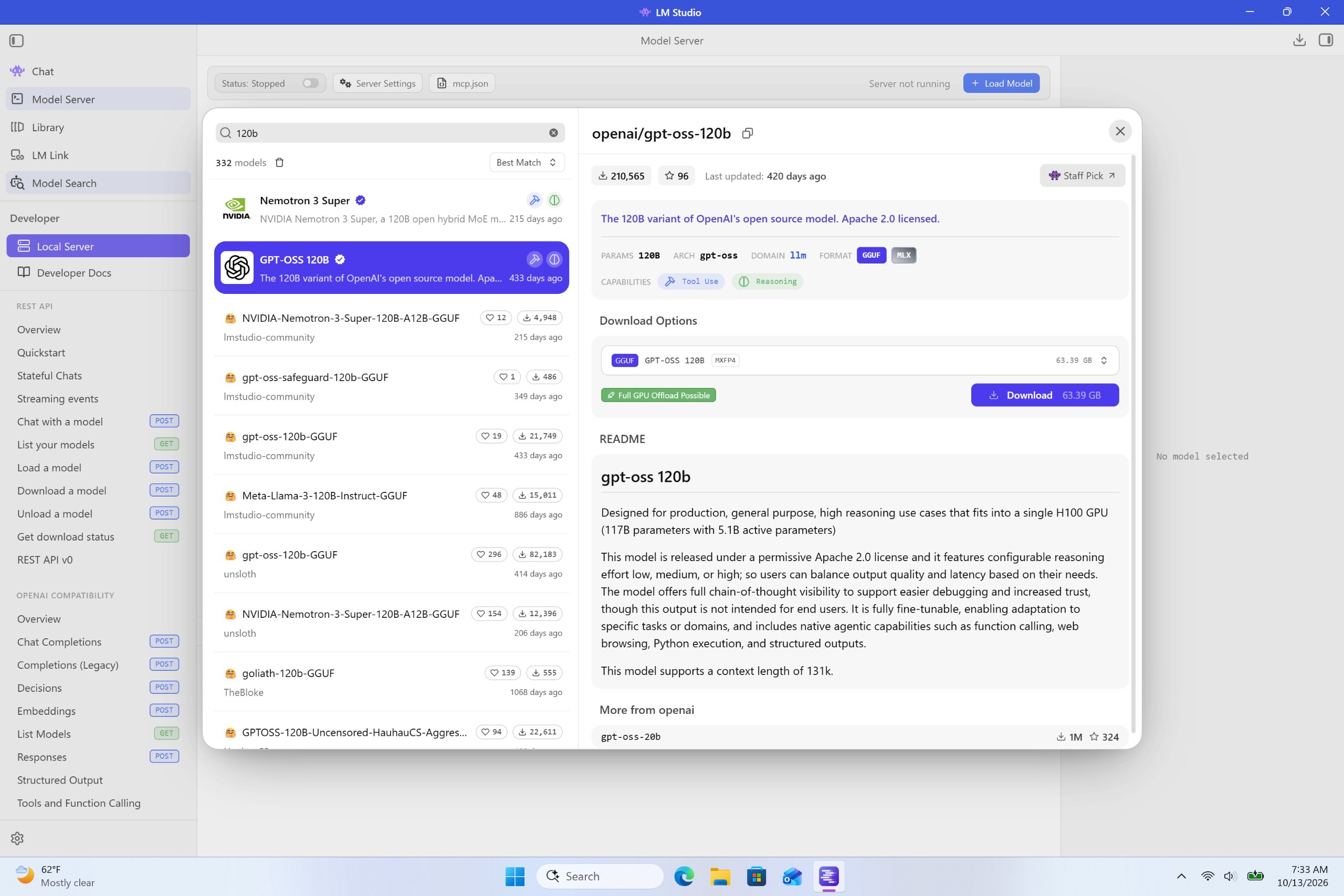This screenshot has width=1344, height=896.
Task: Click the tool use icon on Nemotron 3 Super
Action: tap(534, 200)
